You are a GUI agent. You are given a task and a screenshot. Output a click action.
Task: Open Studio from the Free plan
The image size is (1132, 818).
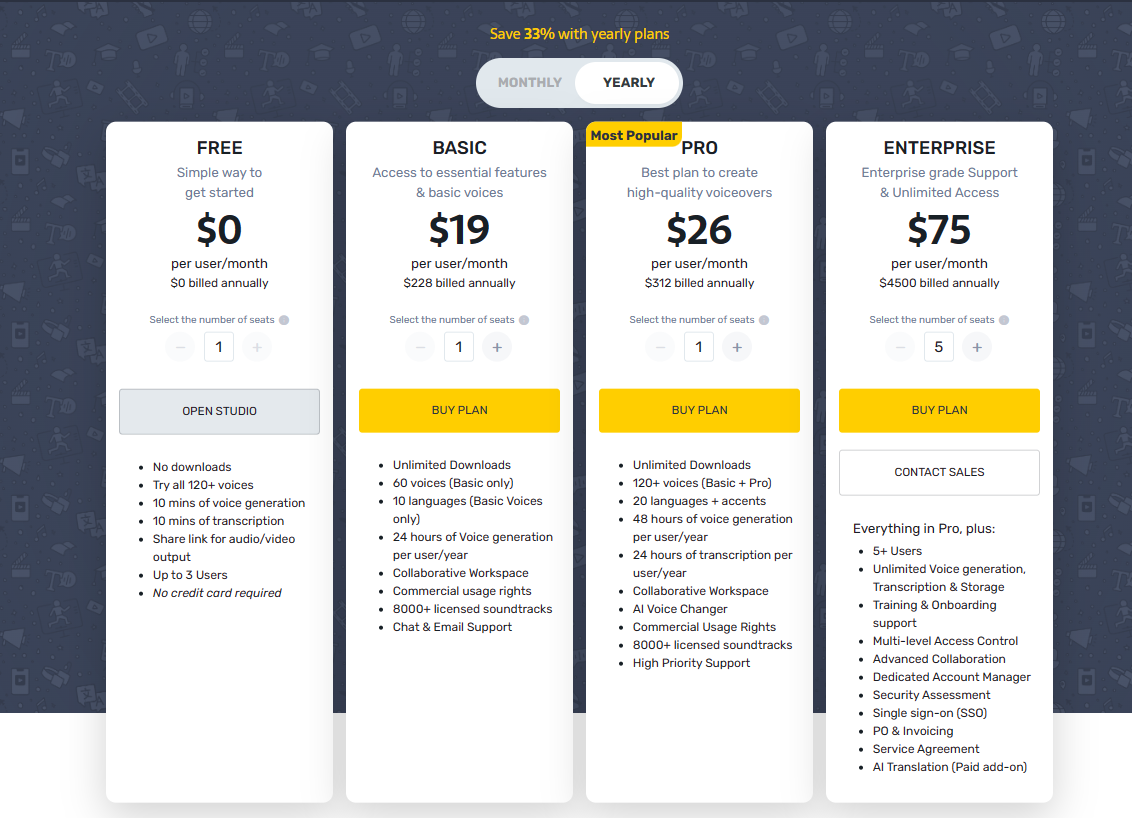pyautogui.click(x=219, y=411)
